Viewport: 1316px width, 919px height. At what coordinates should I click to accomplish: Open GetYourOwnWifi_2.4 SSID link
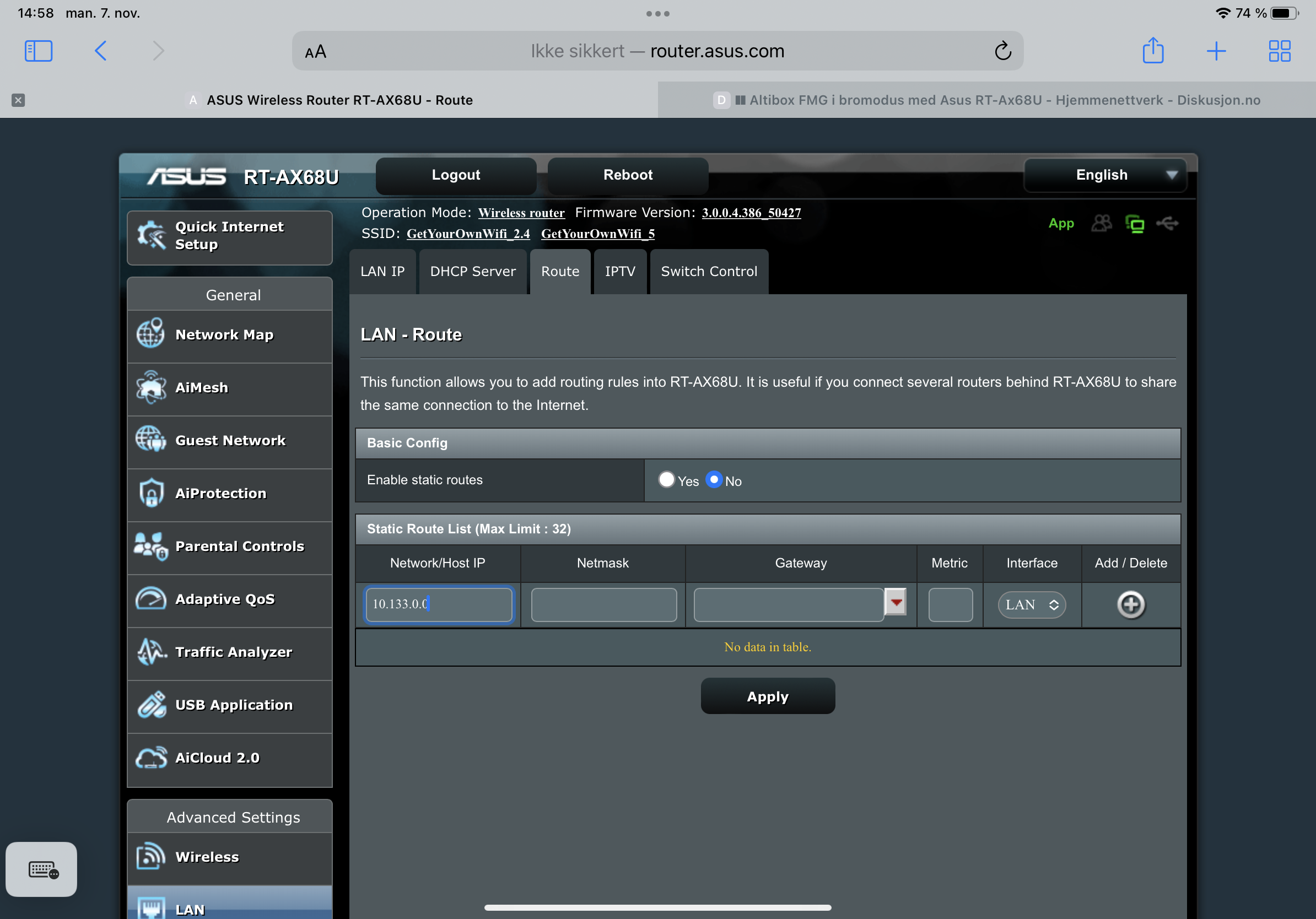[x=468, y=234]
